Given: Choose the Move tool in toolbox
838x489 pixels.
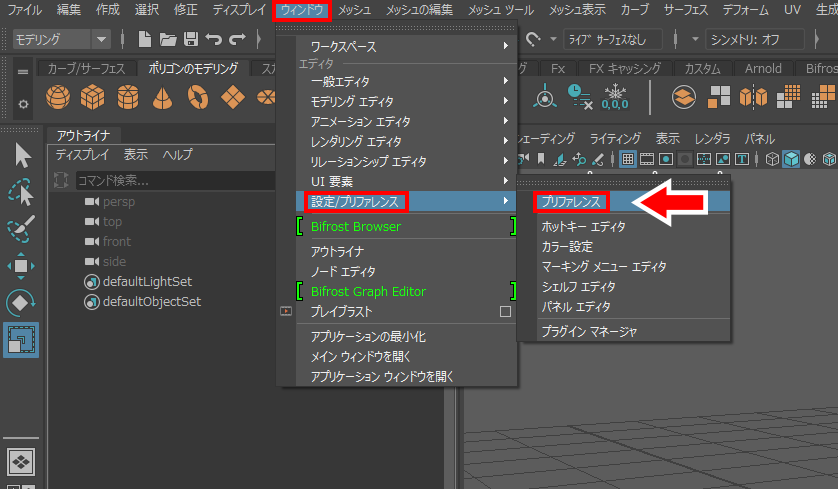Looking at the screenshot, I should [22, 265].
